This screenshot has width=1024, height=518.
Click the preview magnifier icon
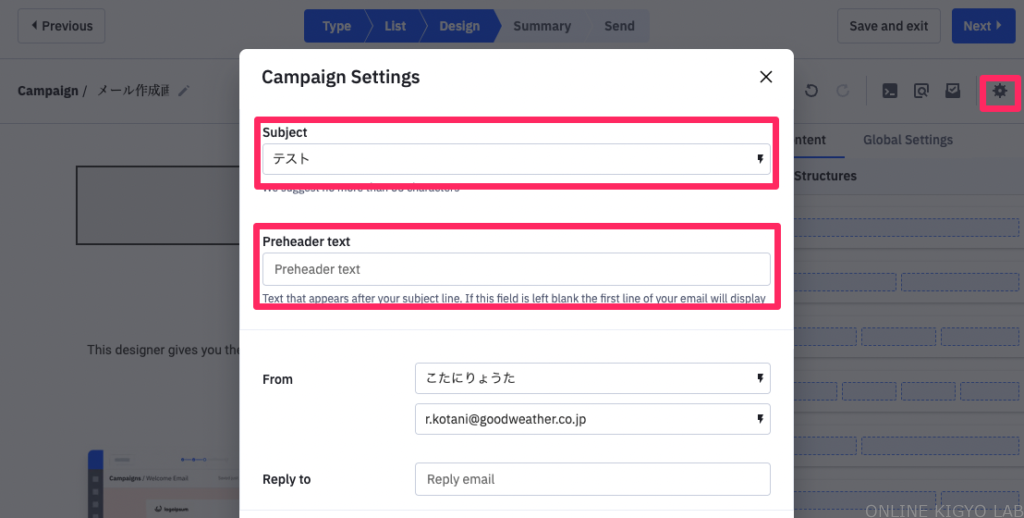click(921, 91)
